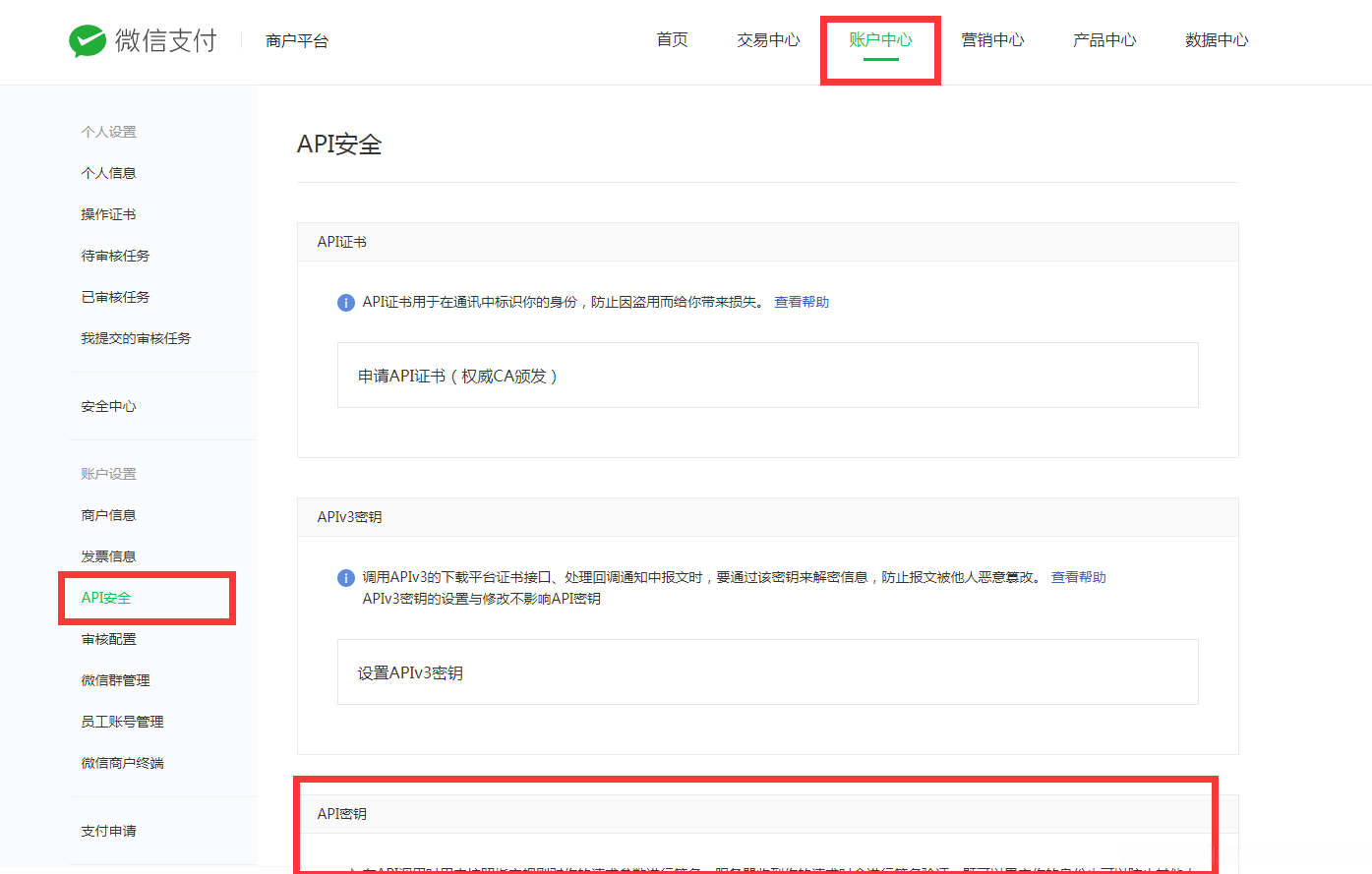The height and width of the screenshot is (874, 1372).
Task: Open 支付申请 in the sidebar
Action: pyautogui.click(x=108, y=831)
